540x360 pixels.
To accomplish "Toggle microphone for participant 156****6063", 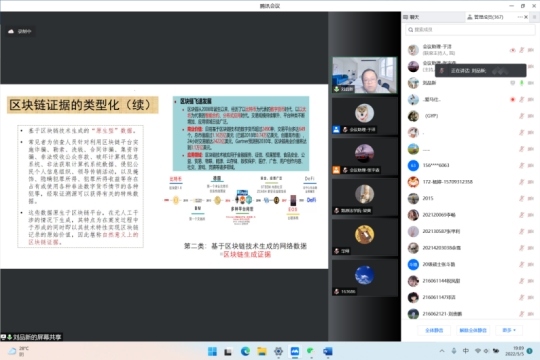I will 522,165.
